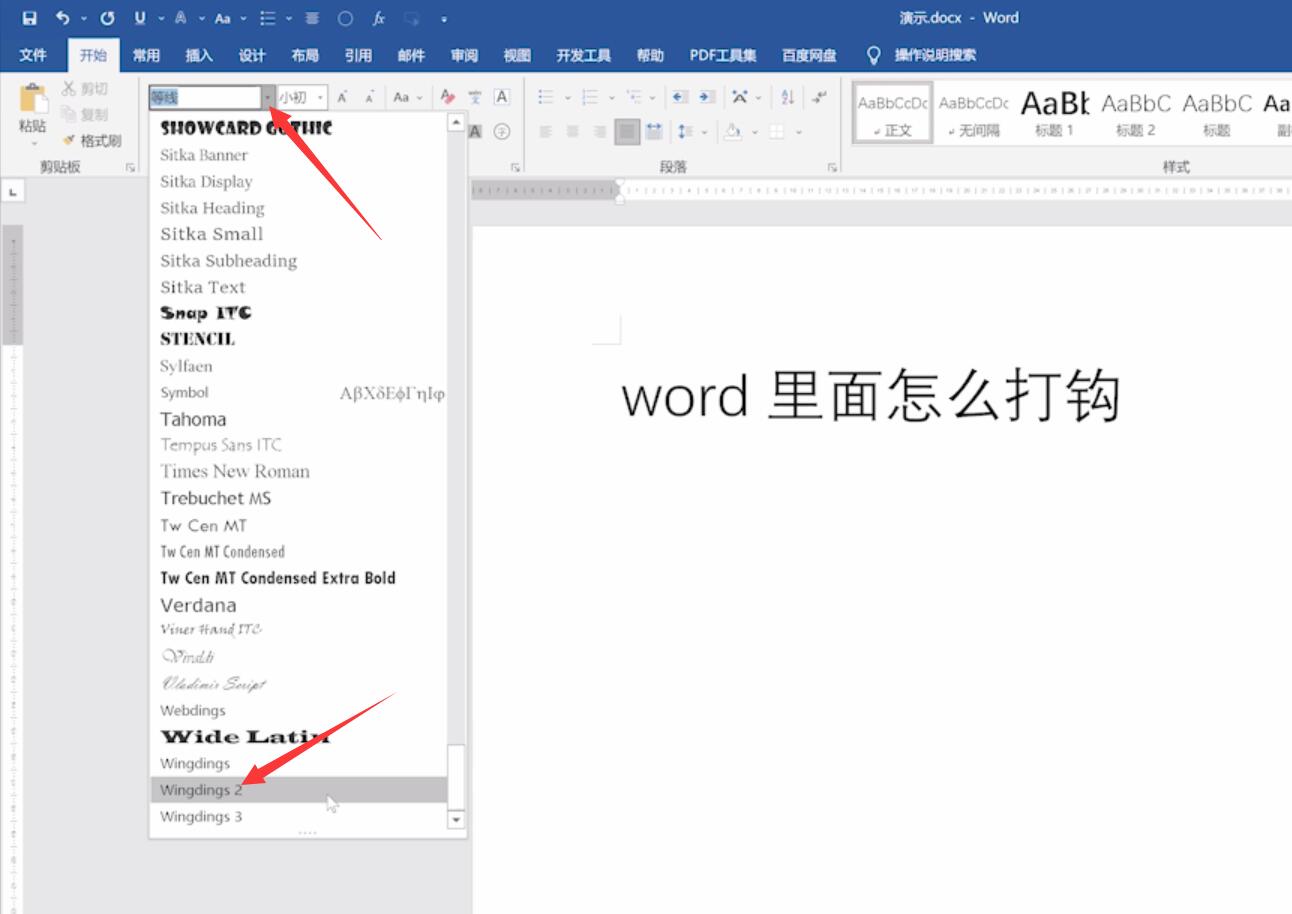Click the shading paint bucket icon
Image resolution: width=1292 pixels, height=914 pixels.
click(x=732, y=131)
